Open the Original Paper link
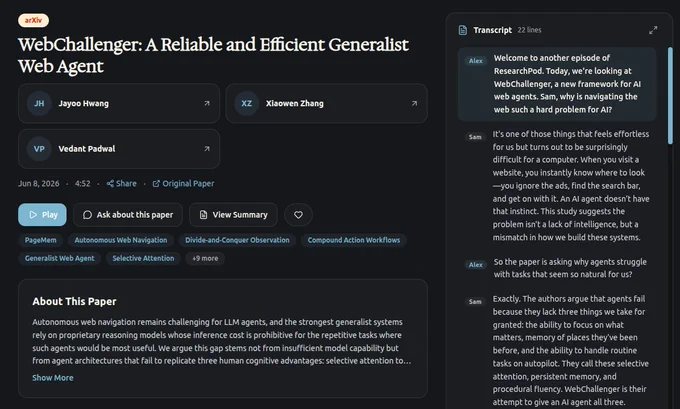 point(183,183)
